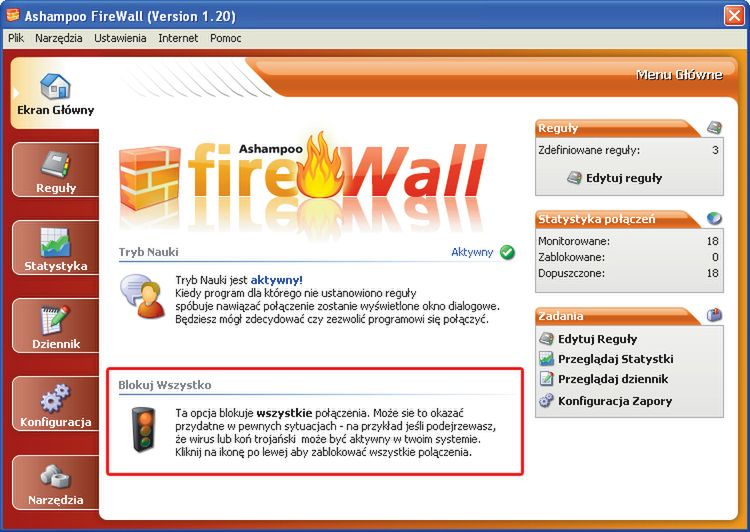The width and height of the screenshot is (750, 532).
Task: Click the green Aktywny checkmark status
Action: point(507,252)
